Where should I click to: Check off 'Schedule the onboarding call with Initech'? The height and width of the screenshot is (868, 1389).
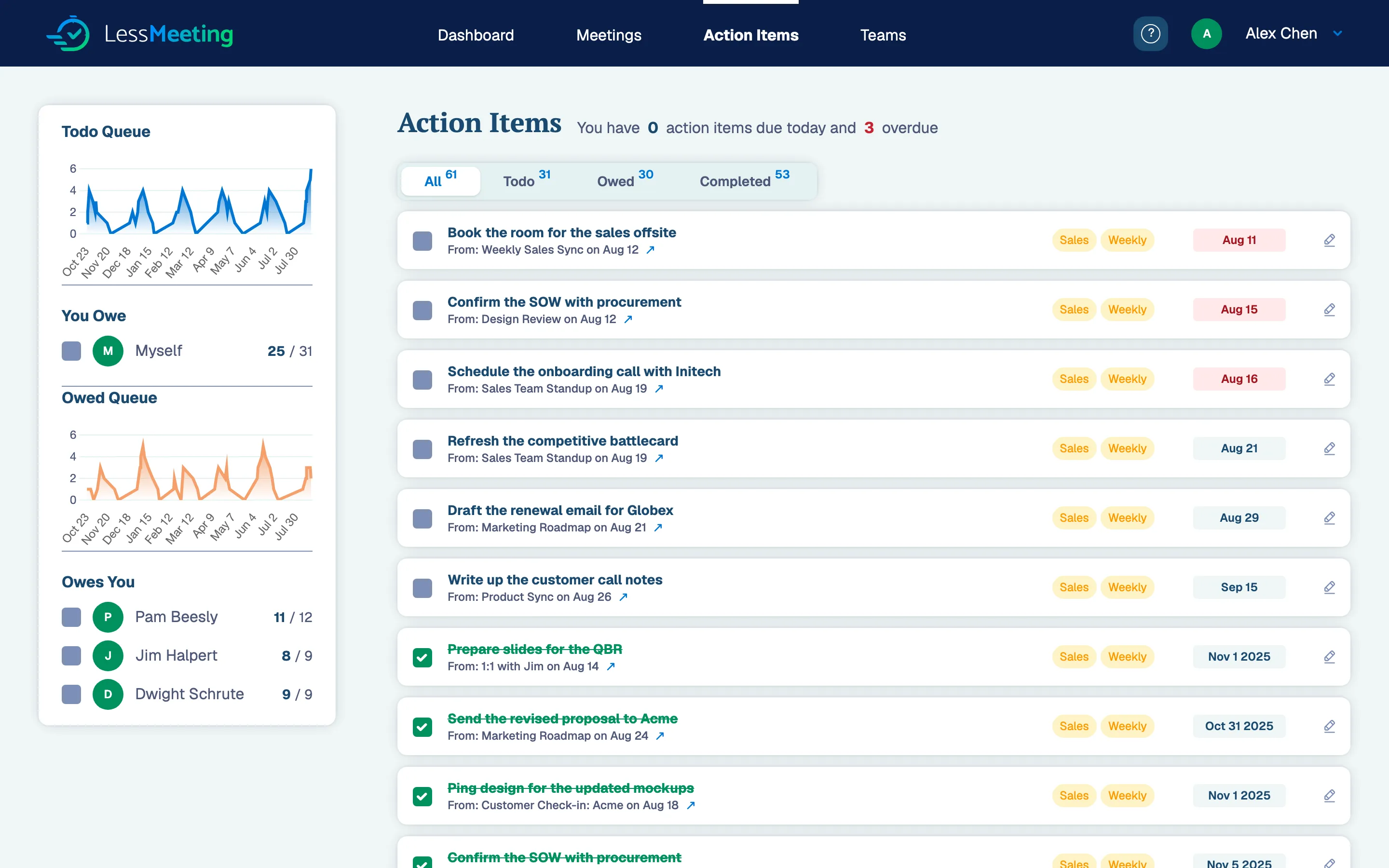[422, 380]
